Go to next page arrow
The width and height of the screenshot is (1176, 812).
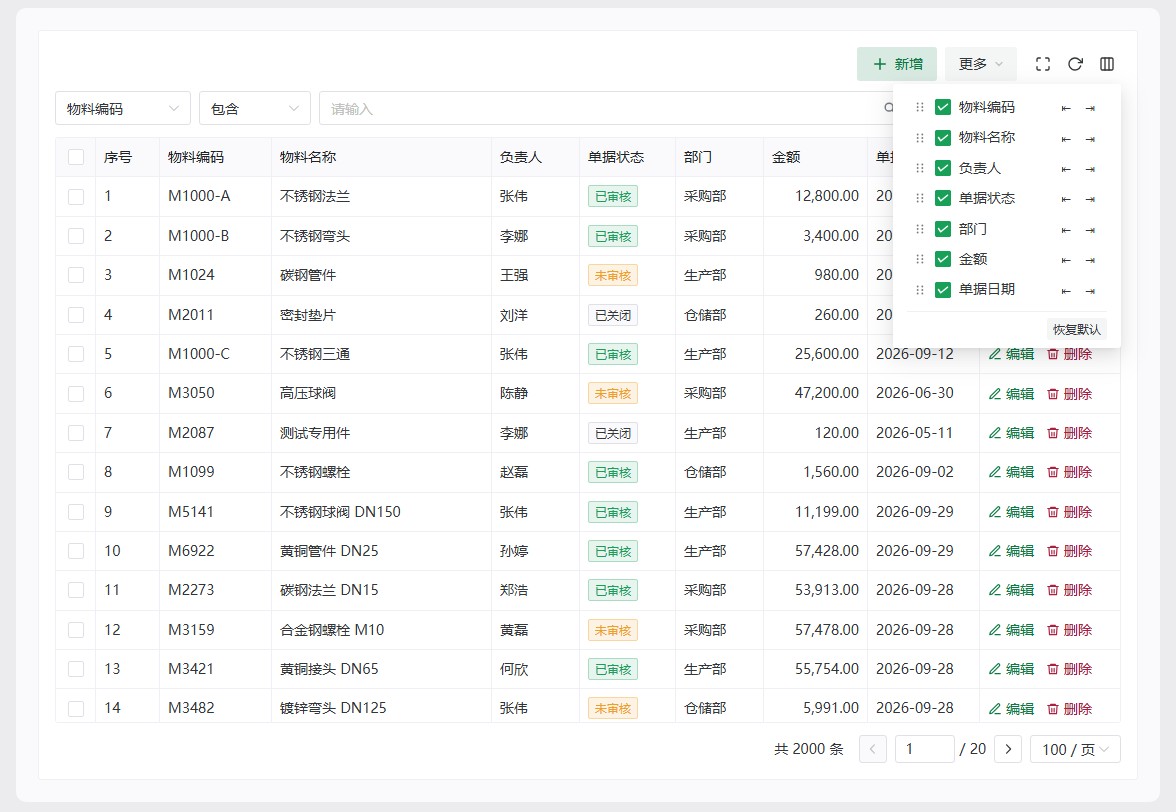pos(1008,749)
